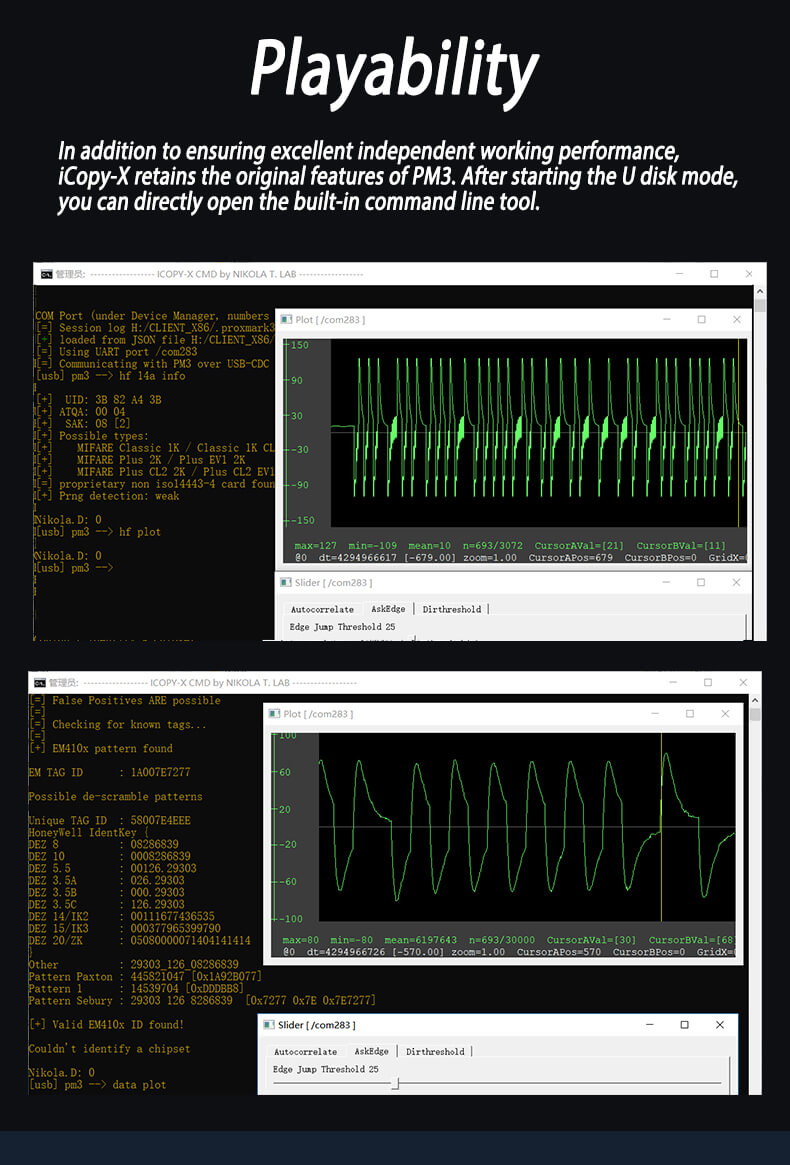Click the CMD icon in the EM410x screenshot title bar
The image size is (790, 1165).
[x=40, y=682]
